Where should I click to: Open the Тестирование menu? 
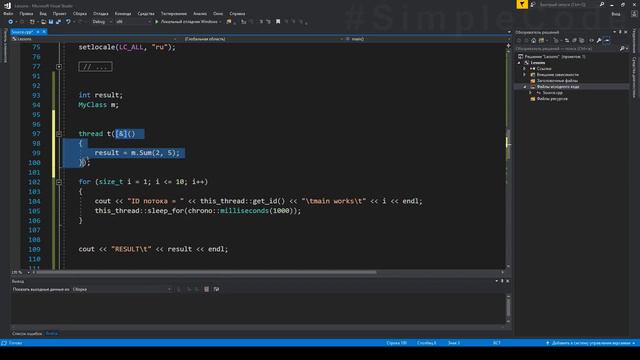[x=174, y=13]
